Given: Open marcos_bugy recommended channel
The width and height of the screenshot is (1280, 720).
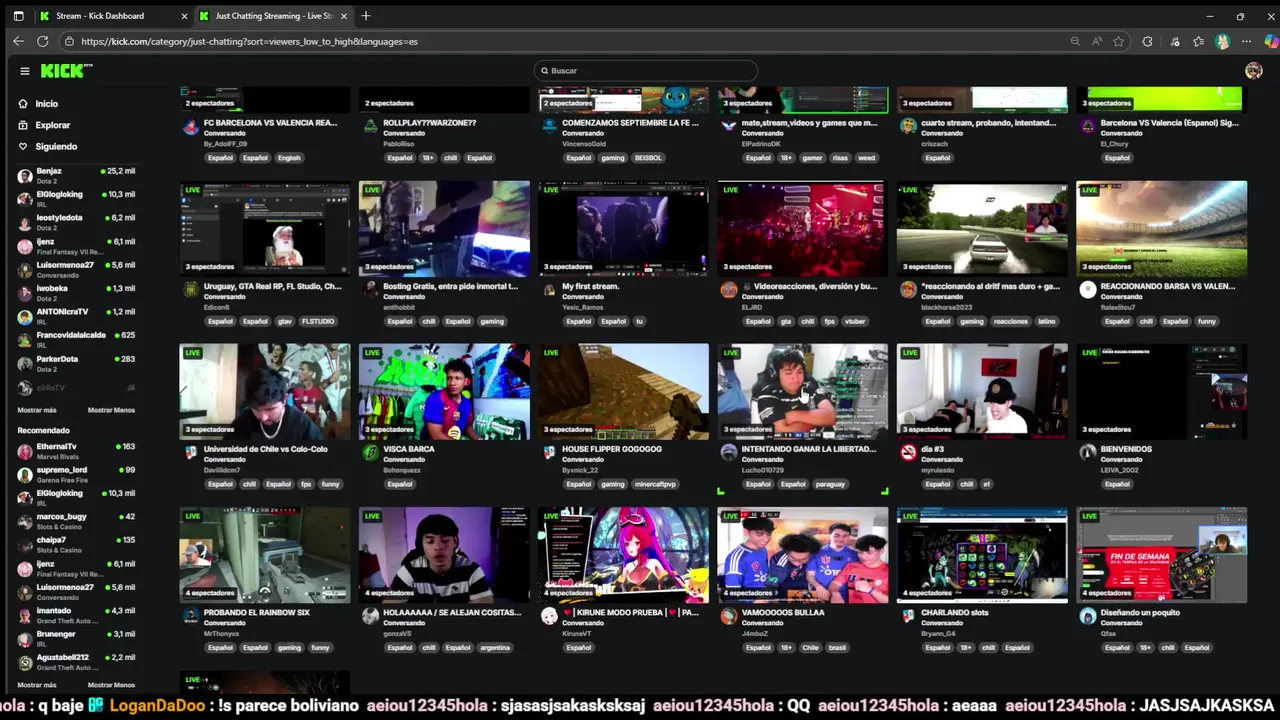Looking at the screenshot, I should pos(76,521).
